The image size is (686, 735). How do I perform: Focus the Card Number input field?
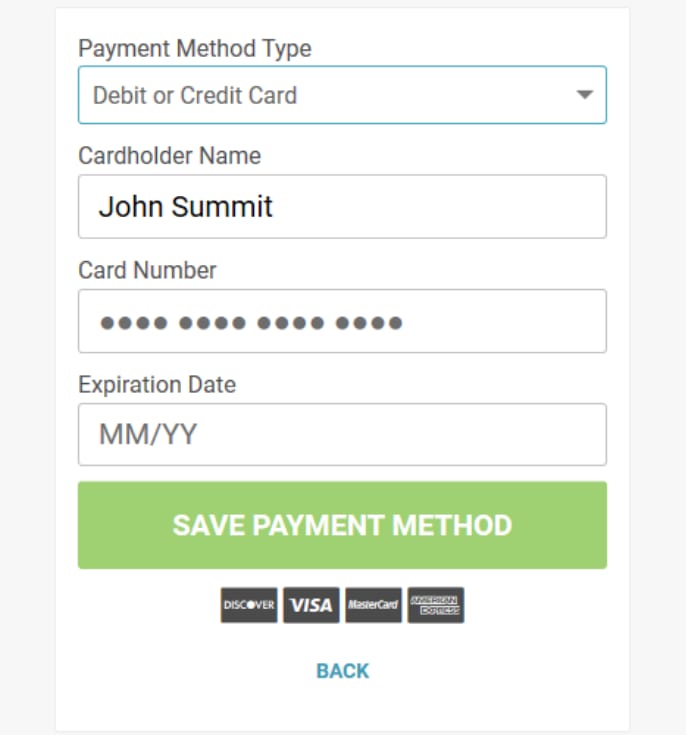click(x=342, y=321)
